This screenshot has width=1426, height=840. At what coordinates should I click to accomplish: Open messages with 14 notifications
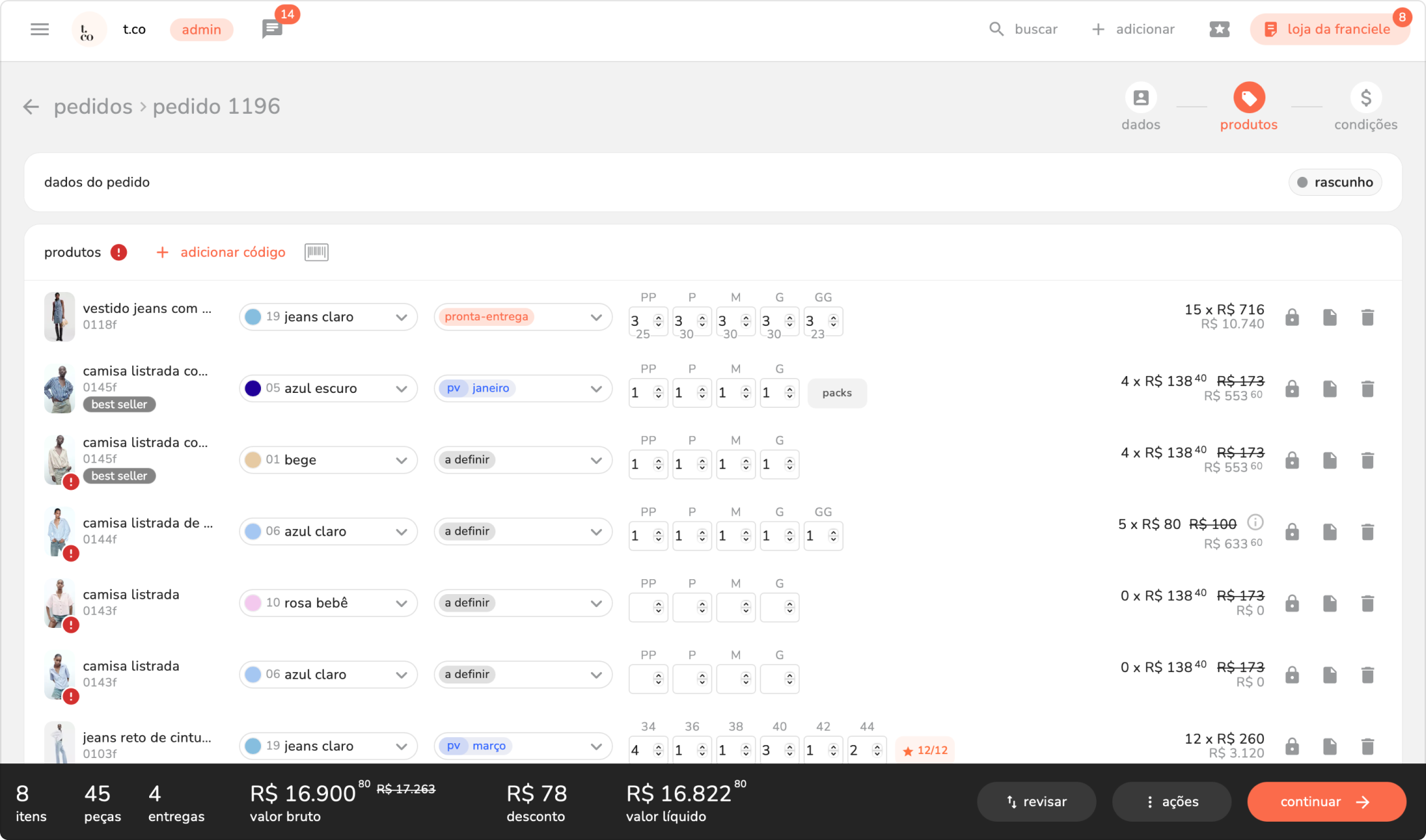pyautogui.click(x=272, y=29)
